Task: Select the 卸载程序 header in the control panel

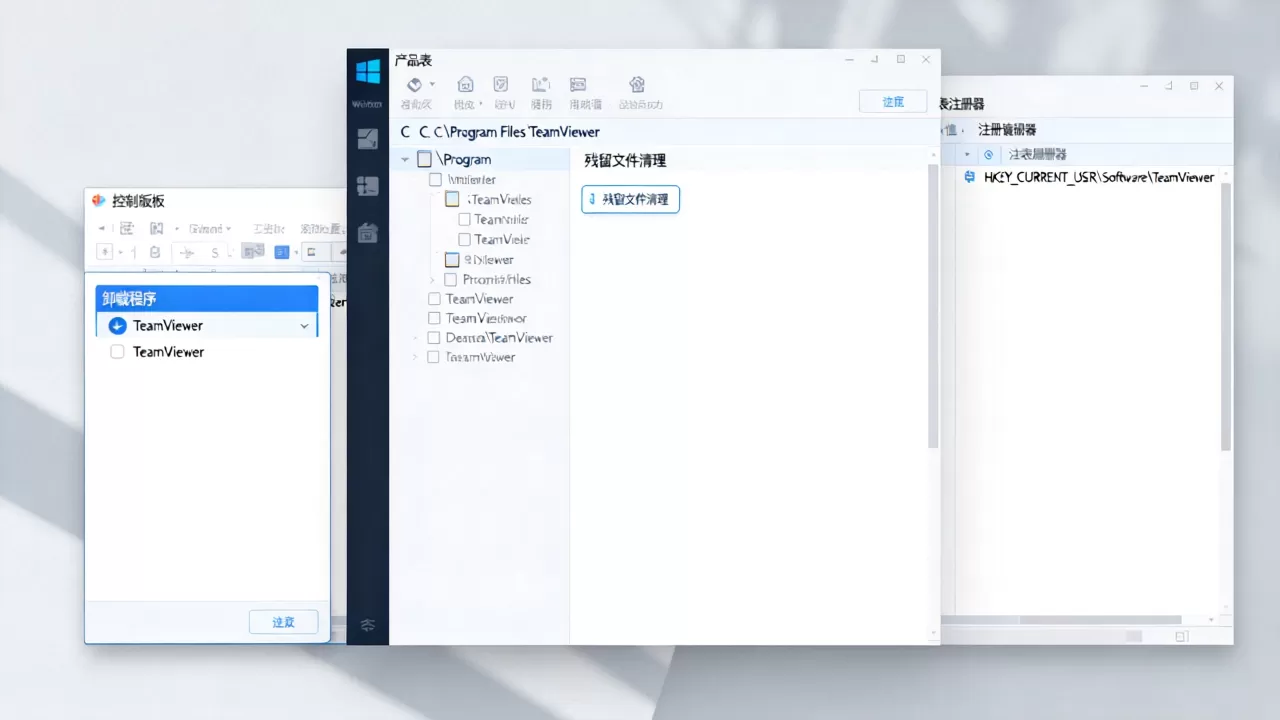Action: tap(207, 298)
